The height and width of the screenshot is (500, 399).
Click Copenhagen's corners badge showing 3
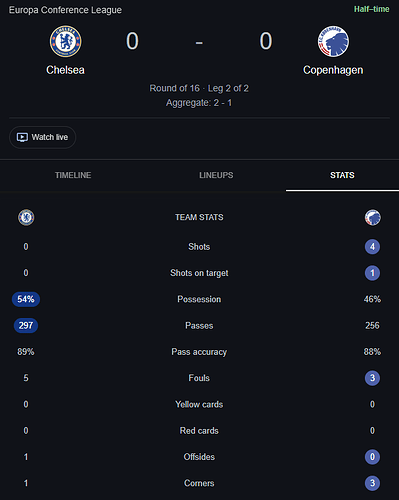coord(372,483)
